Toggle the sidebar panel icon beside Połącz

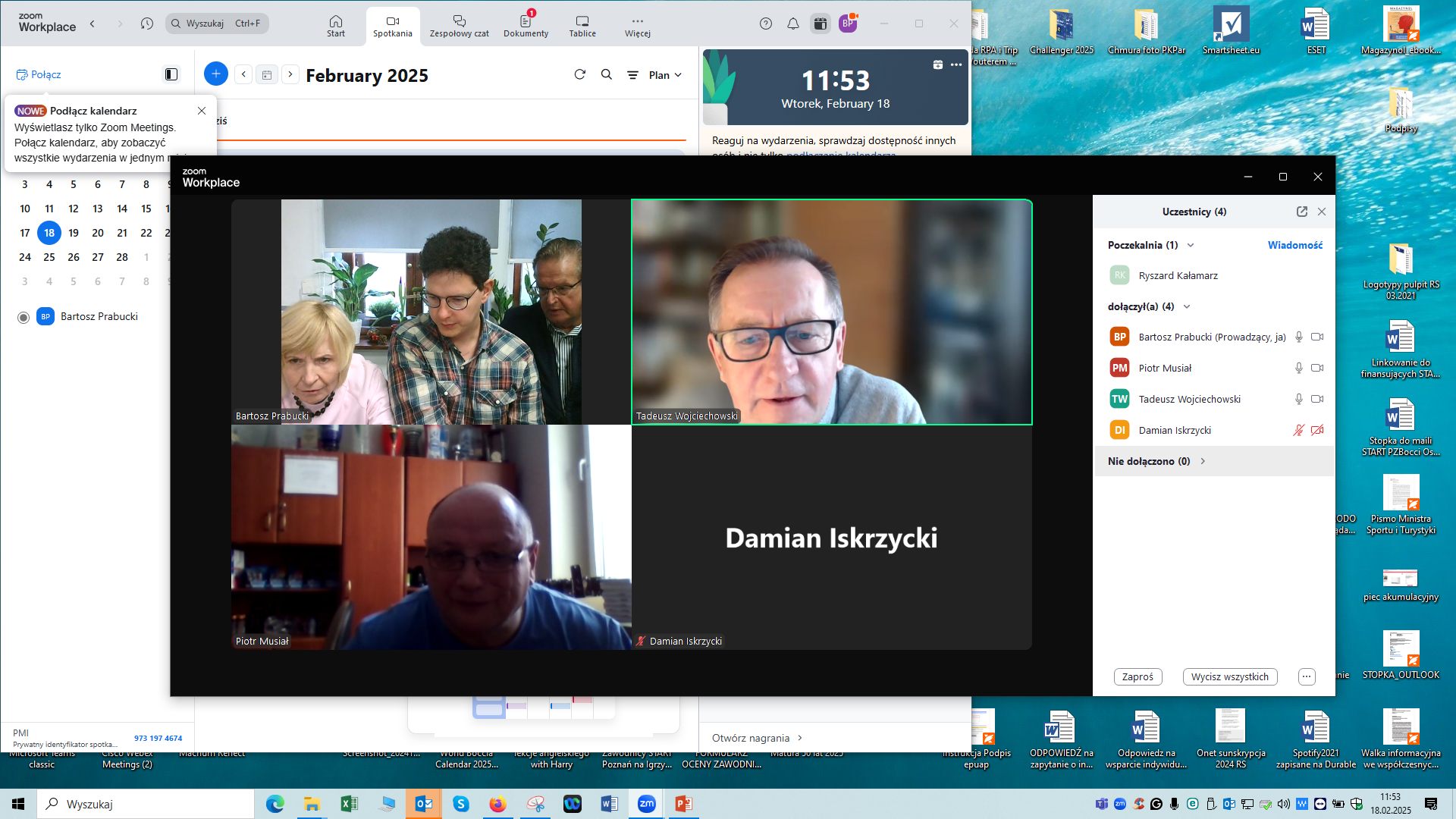click(171, 74)
